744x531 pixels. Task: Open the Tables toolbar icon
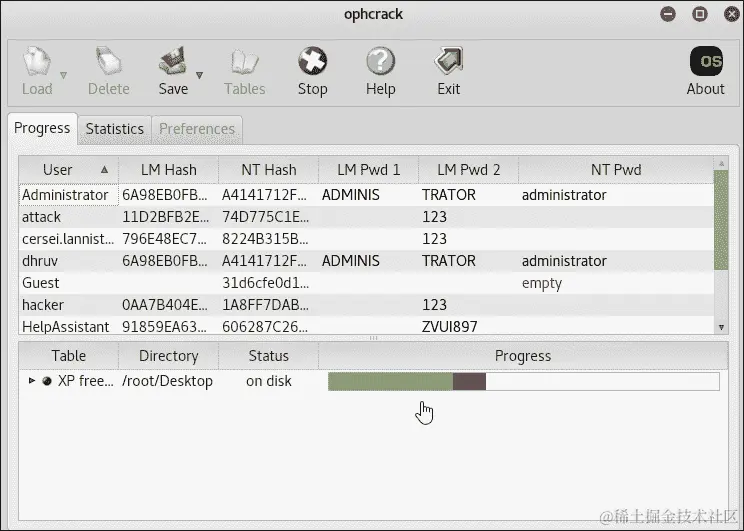pos(245,62)
